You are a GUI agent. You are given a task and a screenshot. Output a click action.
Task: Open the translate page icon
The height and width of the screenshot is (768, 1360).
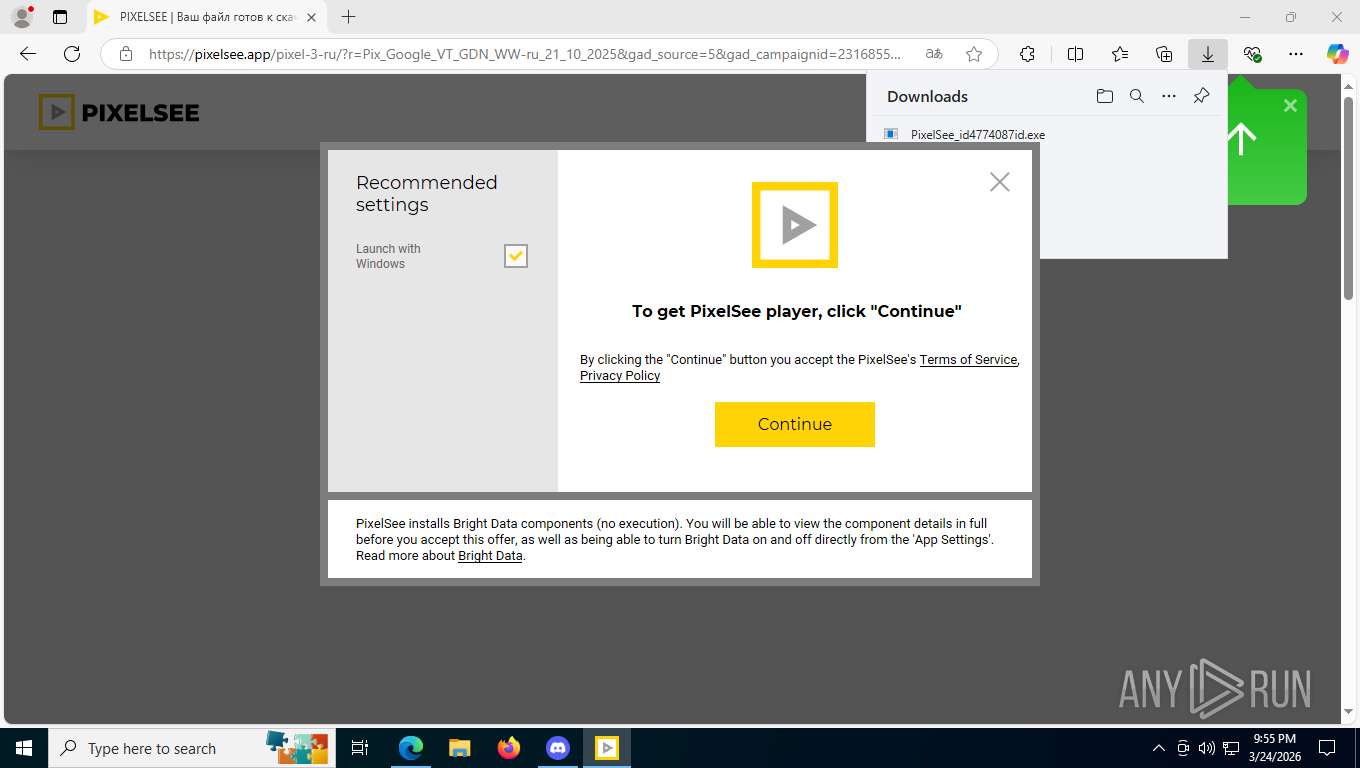click(x=933, y=54)
